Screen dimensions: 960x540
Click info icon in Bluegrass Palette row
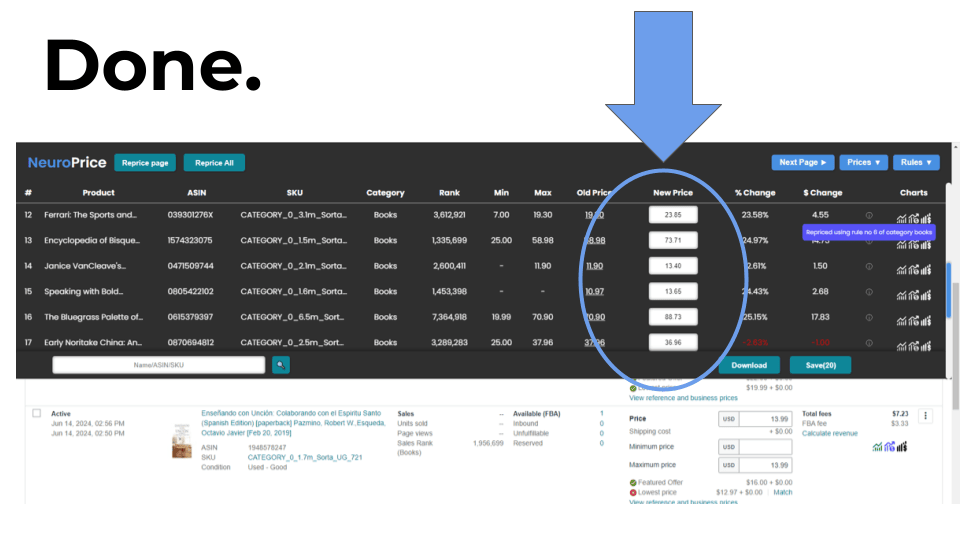[869, 318]
